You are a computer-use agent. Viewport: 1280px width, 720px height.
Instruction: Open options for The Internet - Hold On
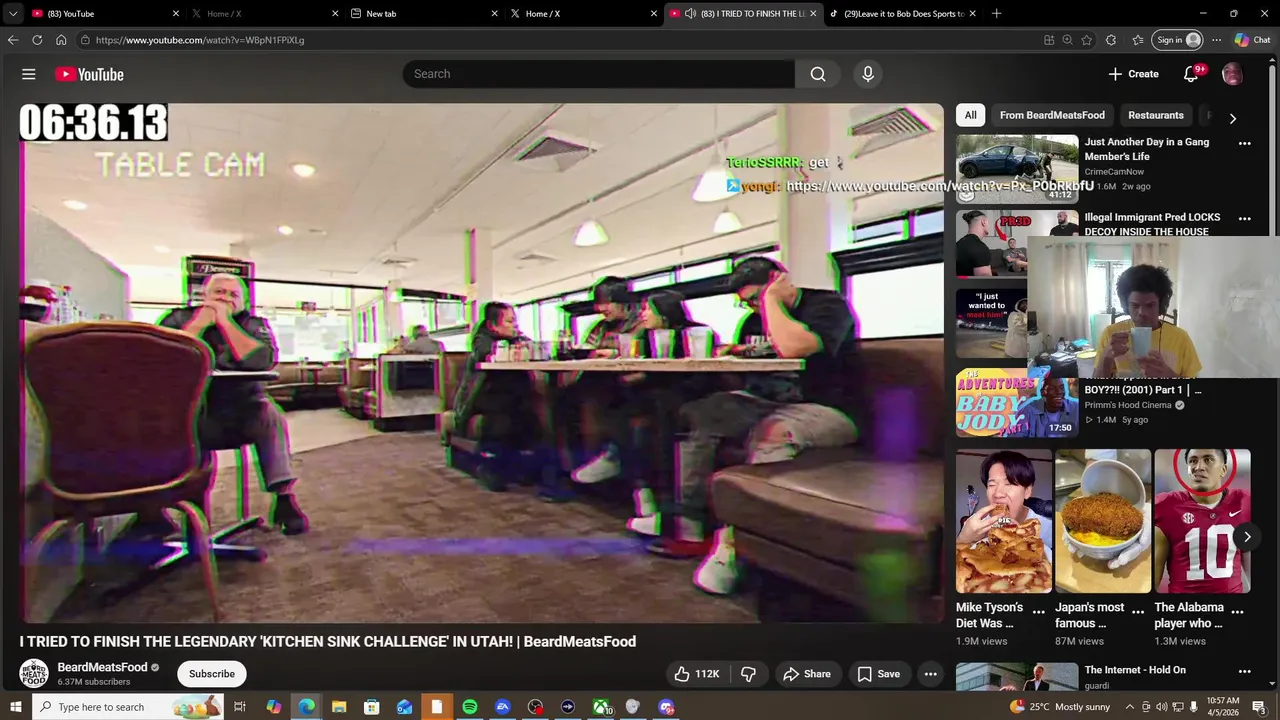(x=1244, y=671)
